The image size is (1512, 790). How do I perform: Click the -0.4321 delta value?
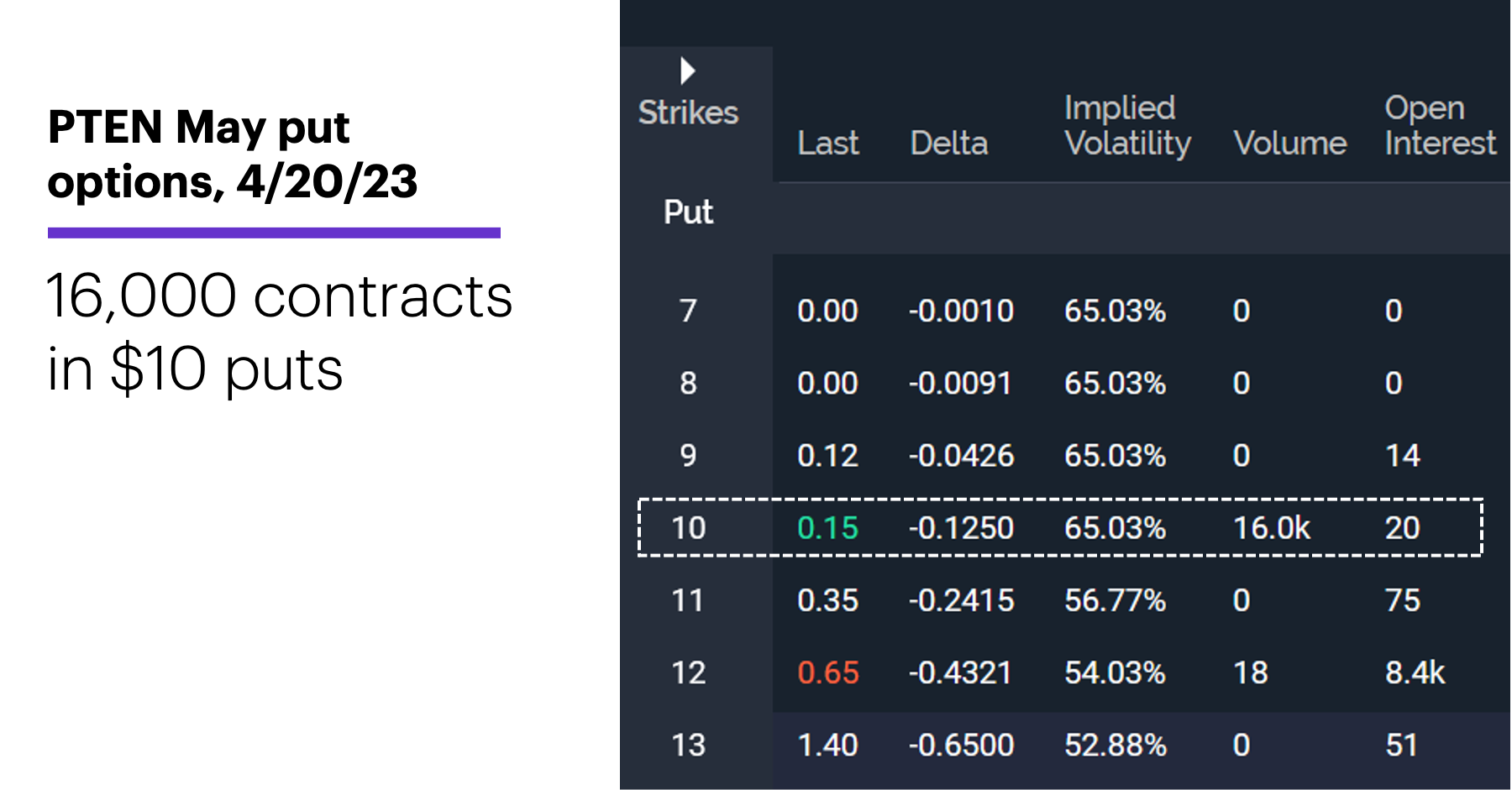pyautogui.click(x=960, y=672)
